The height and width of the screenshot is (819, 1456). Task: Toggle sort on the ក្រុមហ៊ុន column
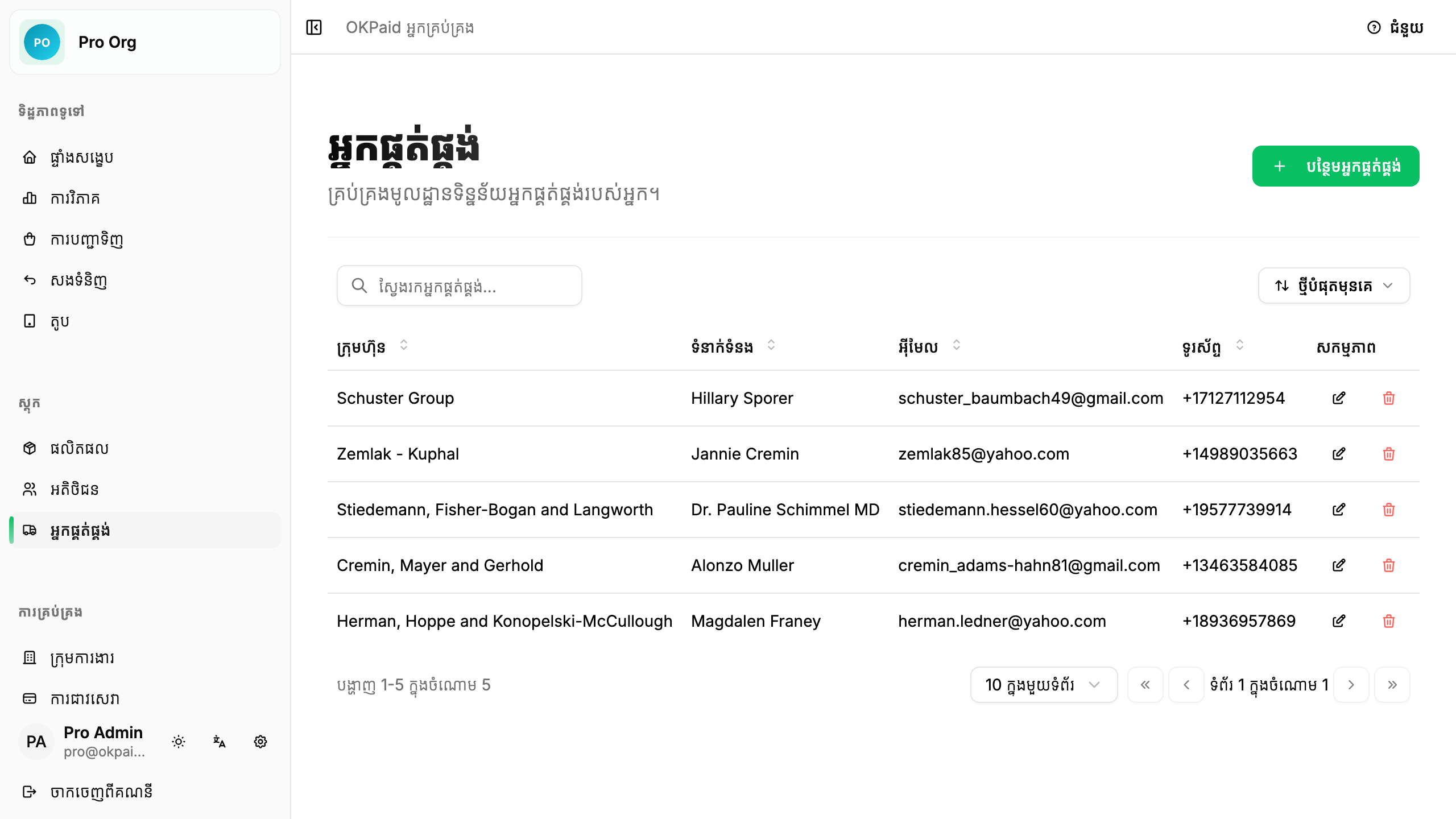[404, 345]
